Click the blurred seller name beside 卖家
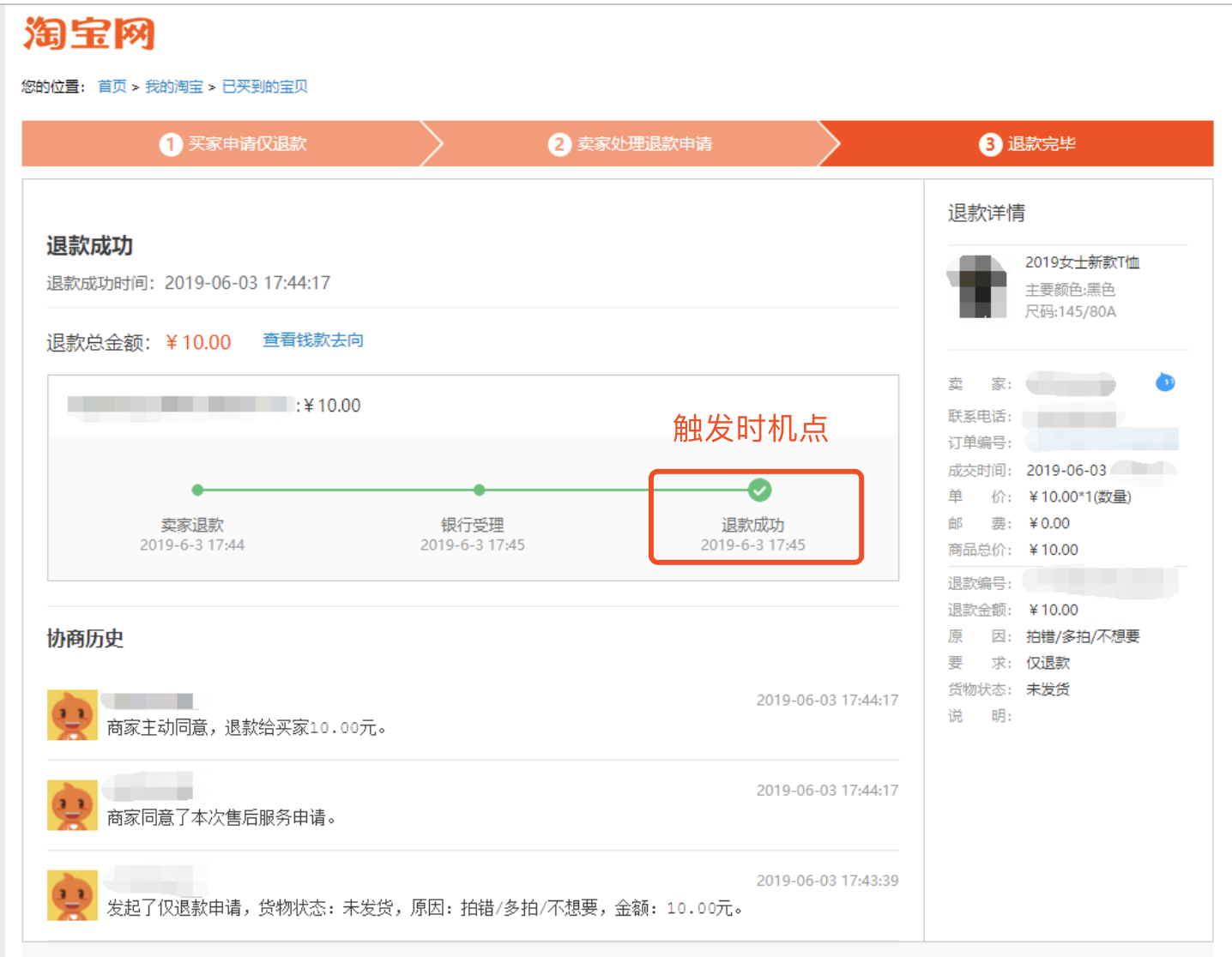The width and height of the screenshot is (1232, 957). tap(1071, 383)
